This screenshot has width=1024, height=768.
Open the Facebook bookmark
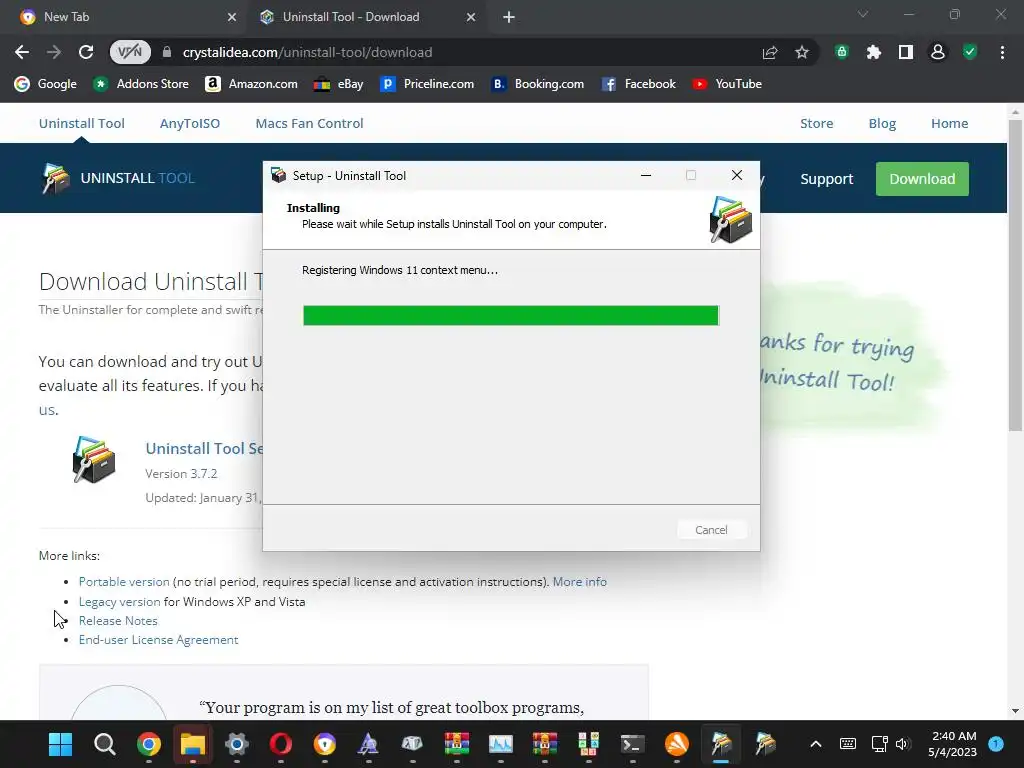pyautogui.click(x=638, y=84)
